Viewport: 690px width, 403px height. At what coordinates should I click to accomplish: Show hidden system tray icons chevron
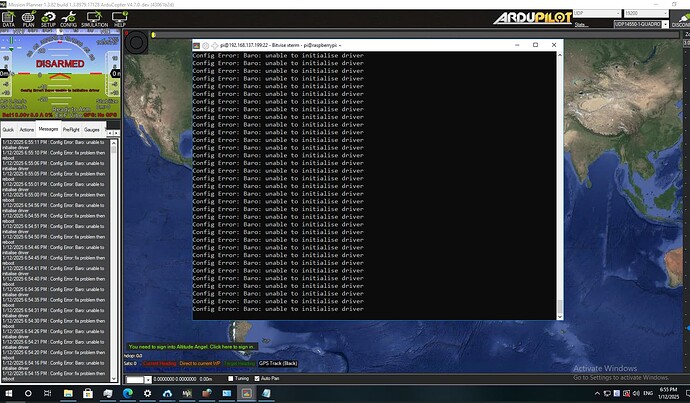597,394
